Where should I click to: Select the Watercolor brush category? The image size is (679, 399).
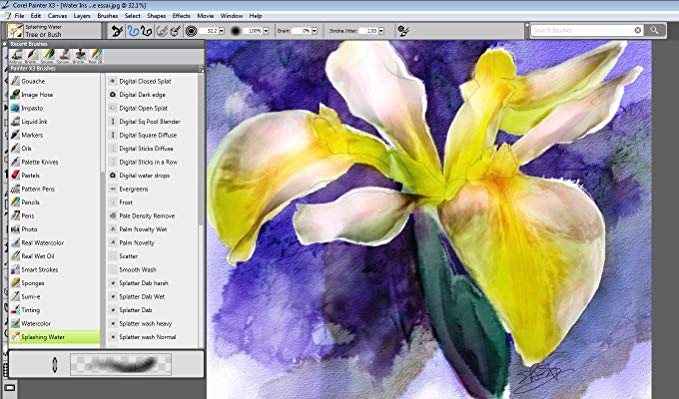(x=55, y=323)
